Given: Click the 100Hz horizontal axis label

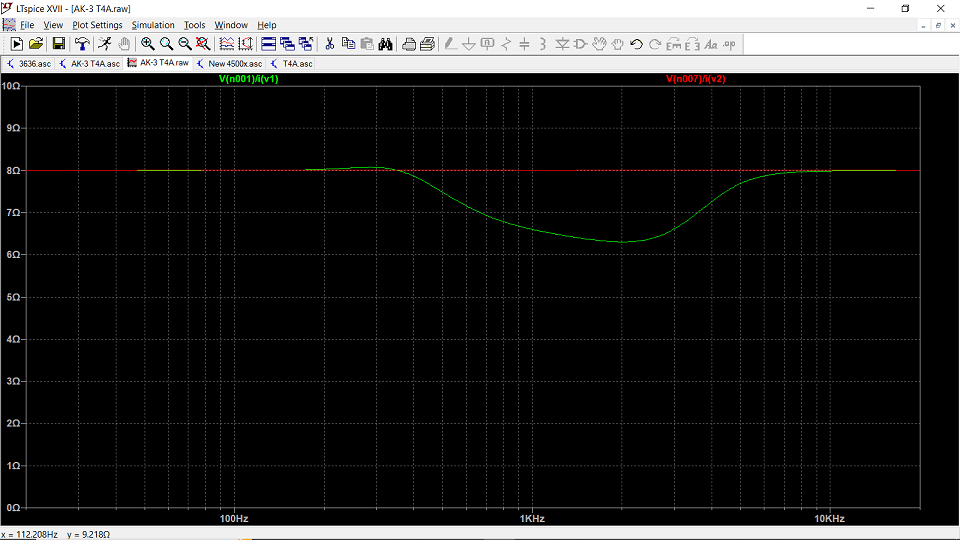Looking at the screenshot, I should click(x=234, y=519).
